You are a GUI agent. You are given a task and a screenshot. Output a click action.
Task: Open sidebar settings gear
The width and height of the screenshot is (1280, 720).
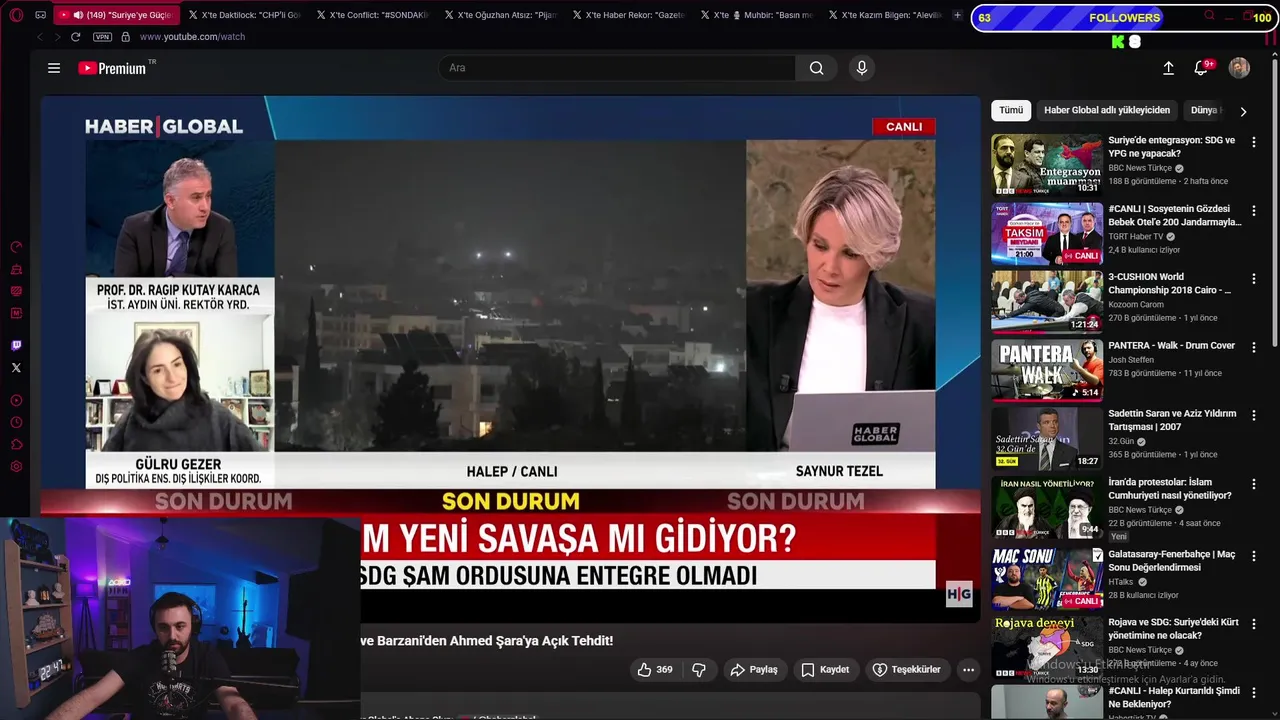[16, 467]
